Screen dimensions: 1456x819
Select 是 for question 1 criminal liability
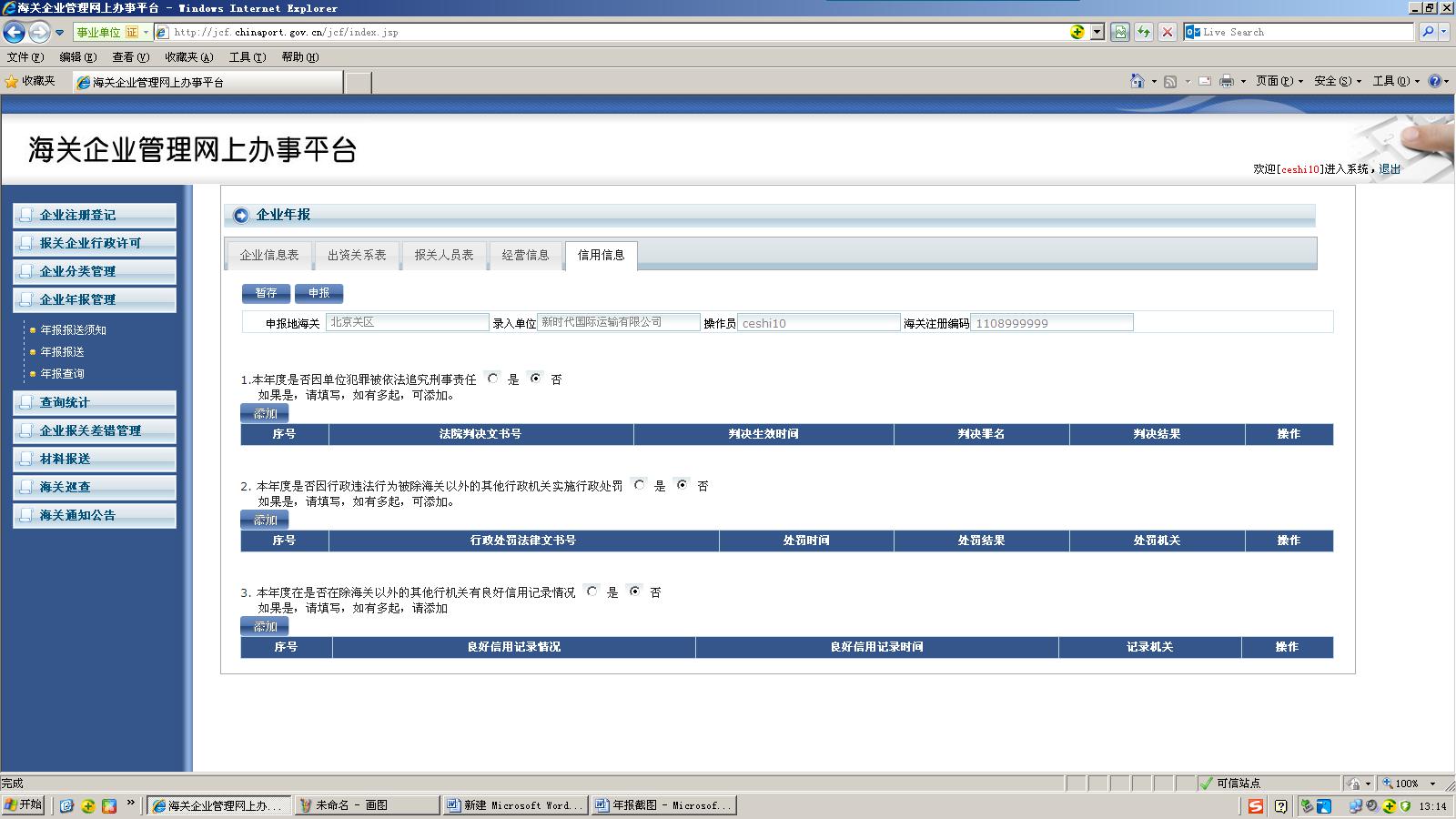pyautogui.click(x=493, y=379)
